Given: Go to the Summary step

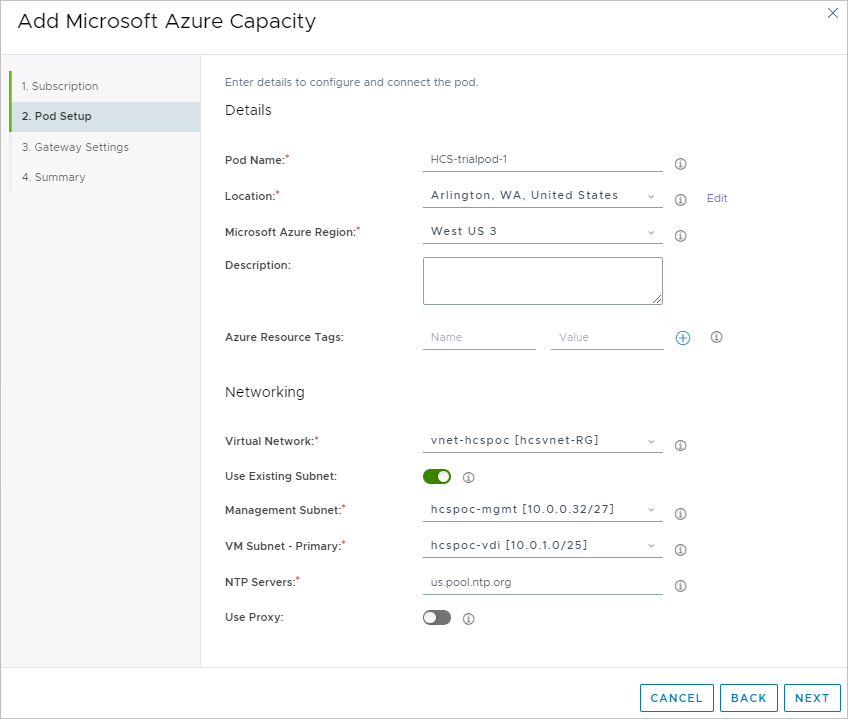Looking at the screenshot, I should (105, 177).
